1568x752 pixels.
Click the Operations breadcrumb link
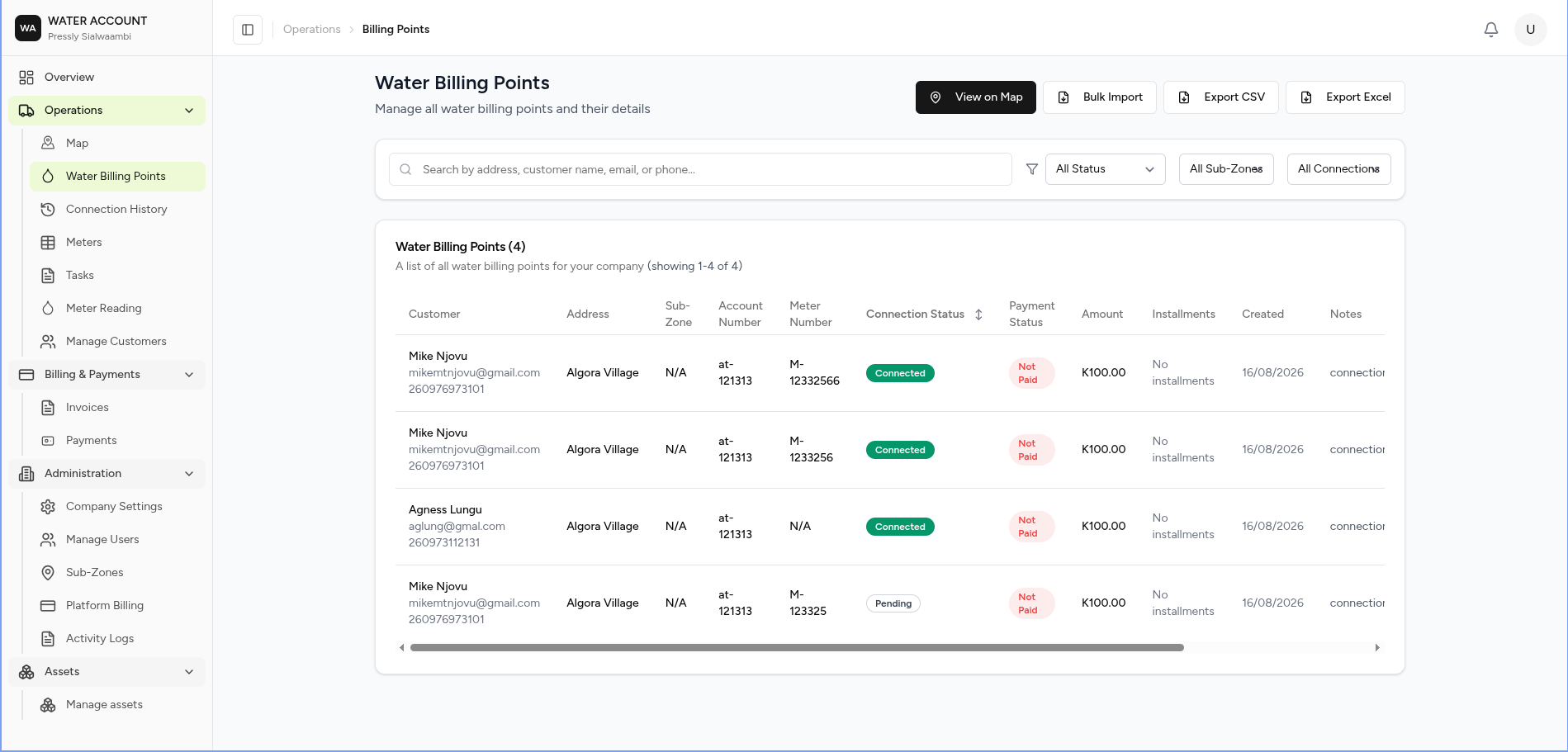point(311,30)
